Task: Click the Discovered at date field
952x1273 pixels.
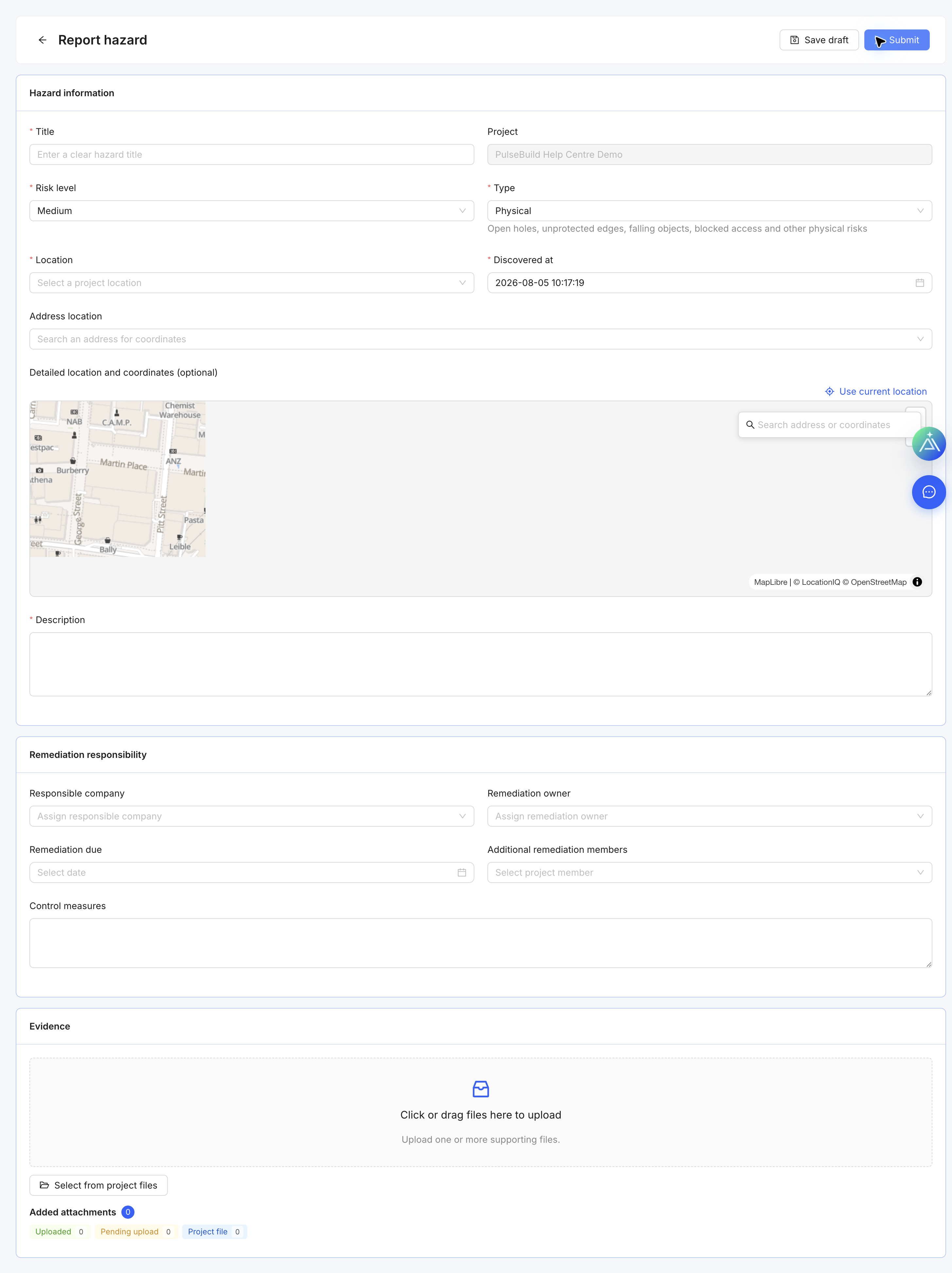Action: 709,282
